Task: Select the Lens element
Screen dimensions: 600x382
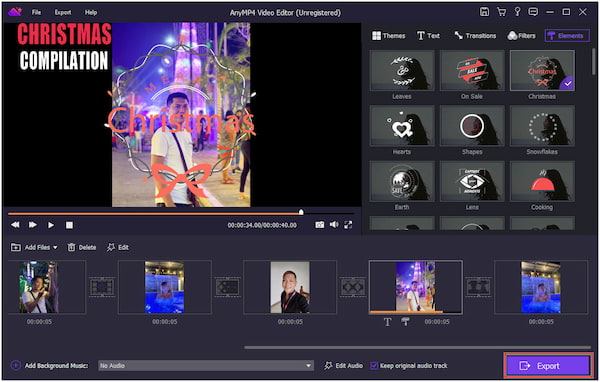Action: 472,181
